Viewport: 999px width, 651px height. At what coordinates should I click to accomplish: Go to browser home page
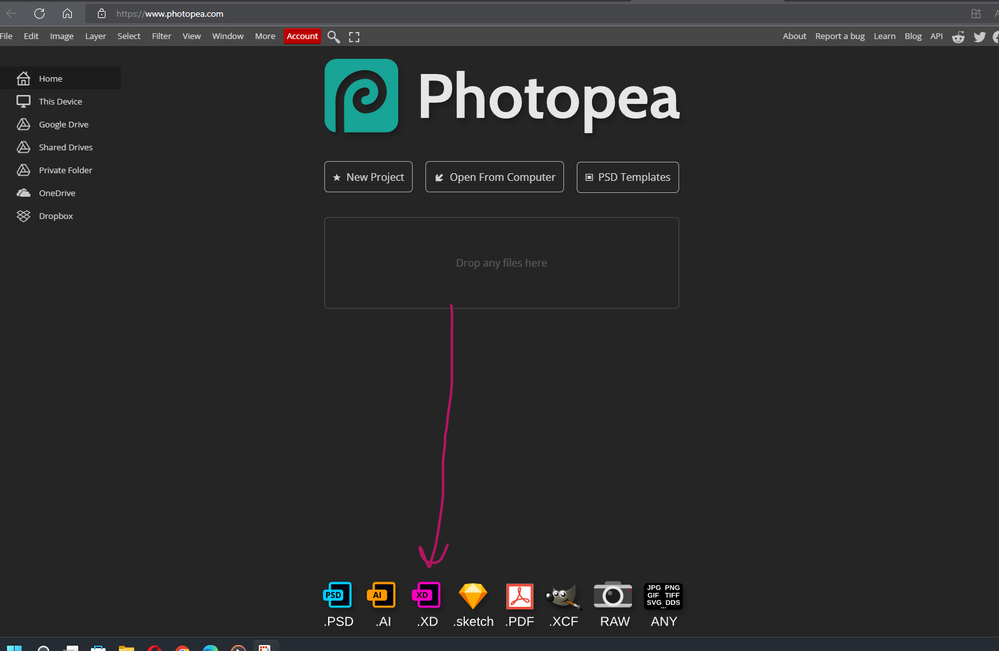68,13
